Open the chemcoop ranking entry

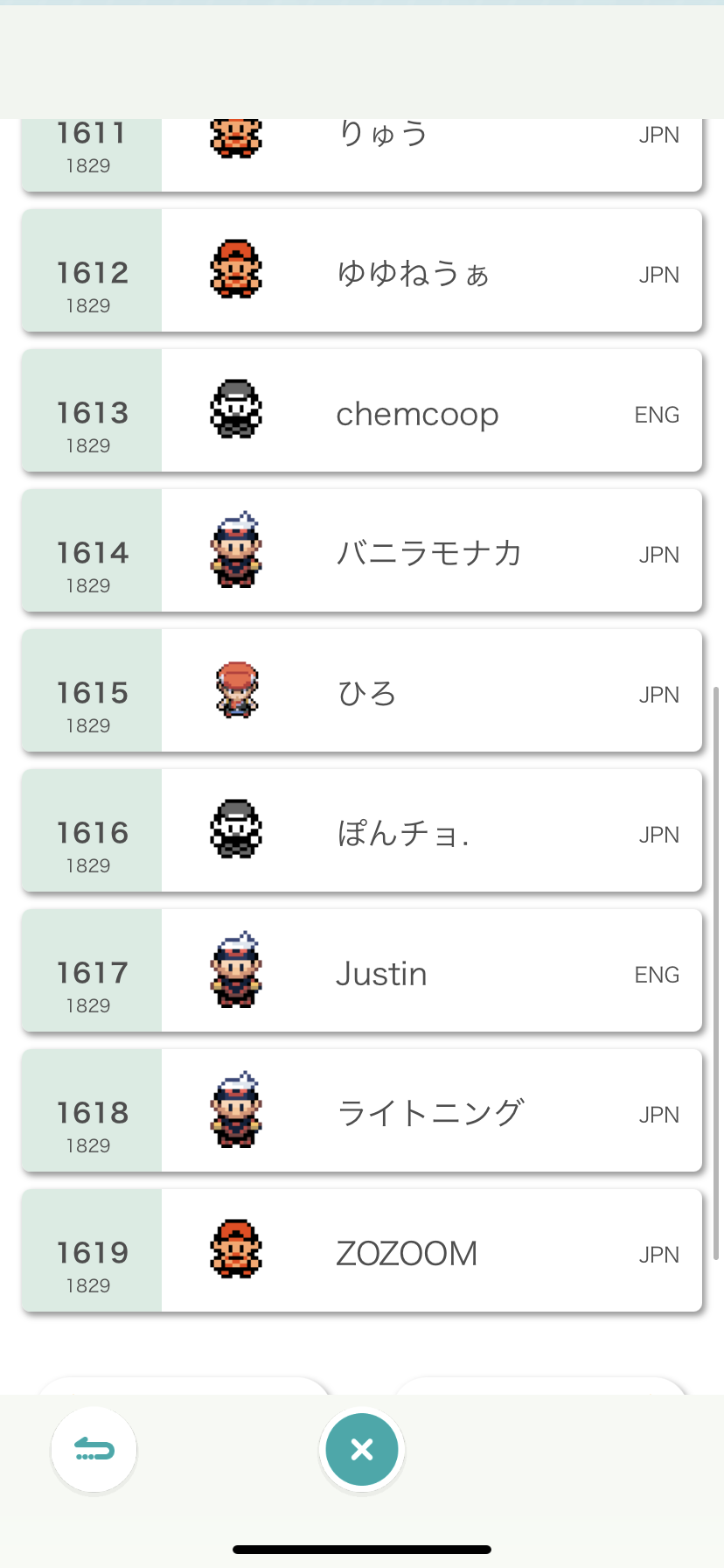tap(362, 410)
